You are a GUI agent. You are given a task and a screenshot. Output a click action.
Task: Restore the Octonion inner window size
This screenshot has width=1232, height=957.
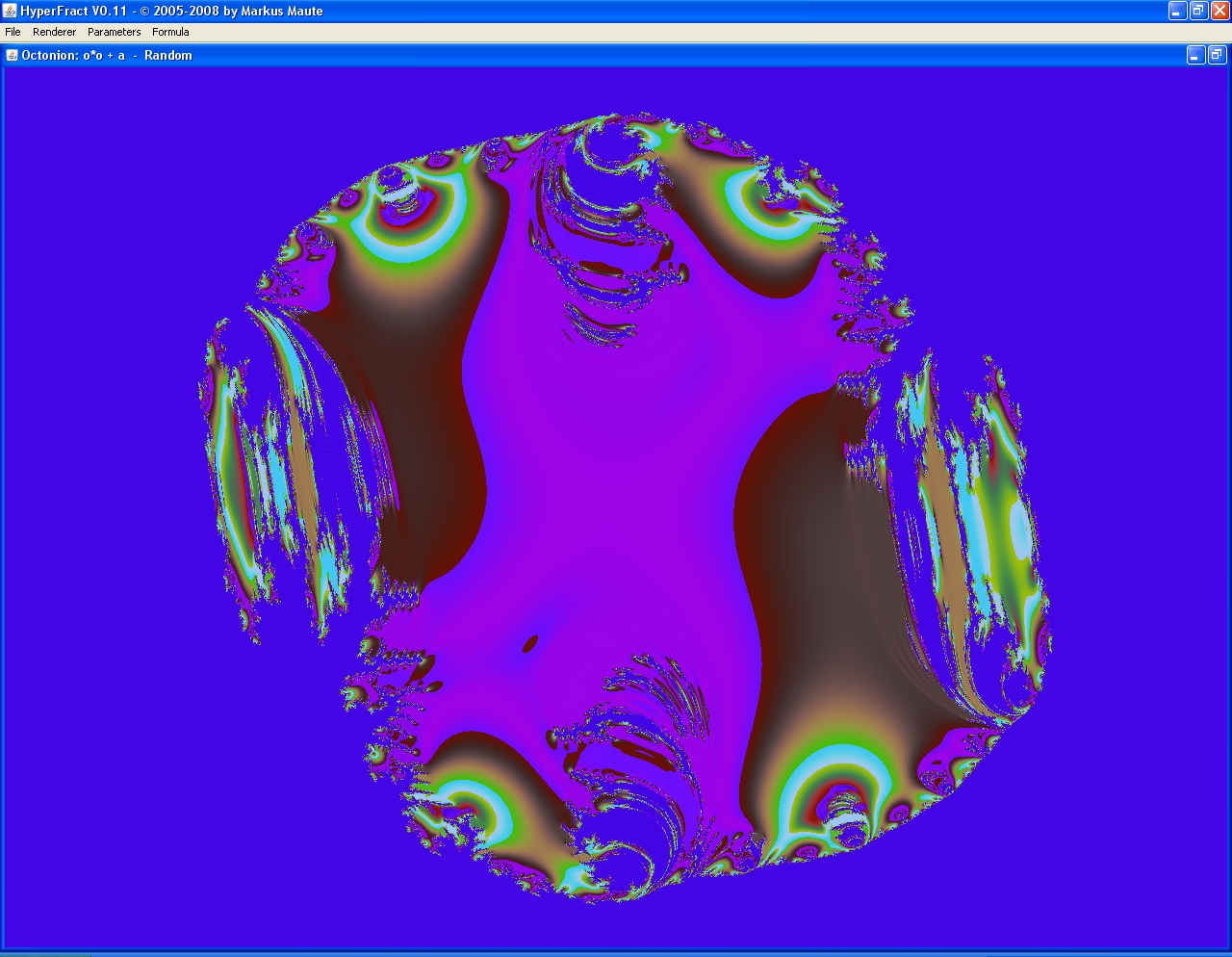1217,56
